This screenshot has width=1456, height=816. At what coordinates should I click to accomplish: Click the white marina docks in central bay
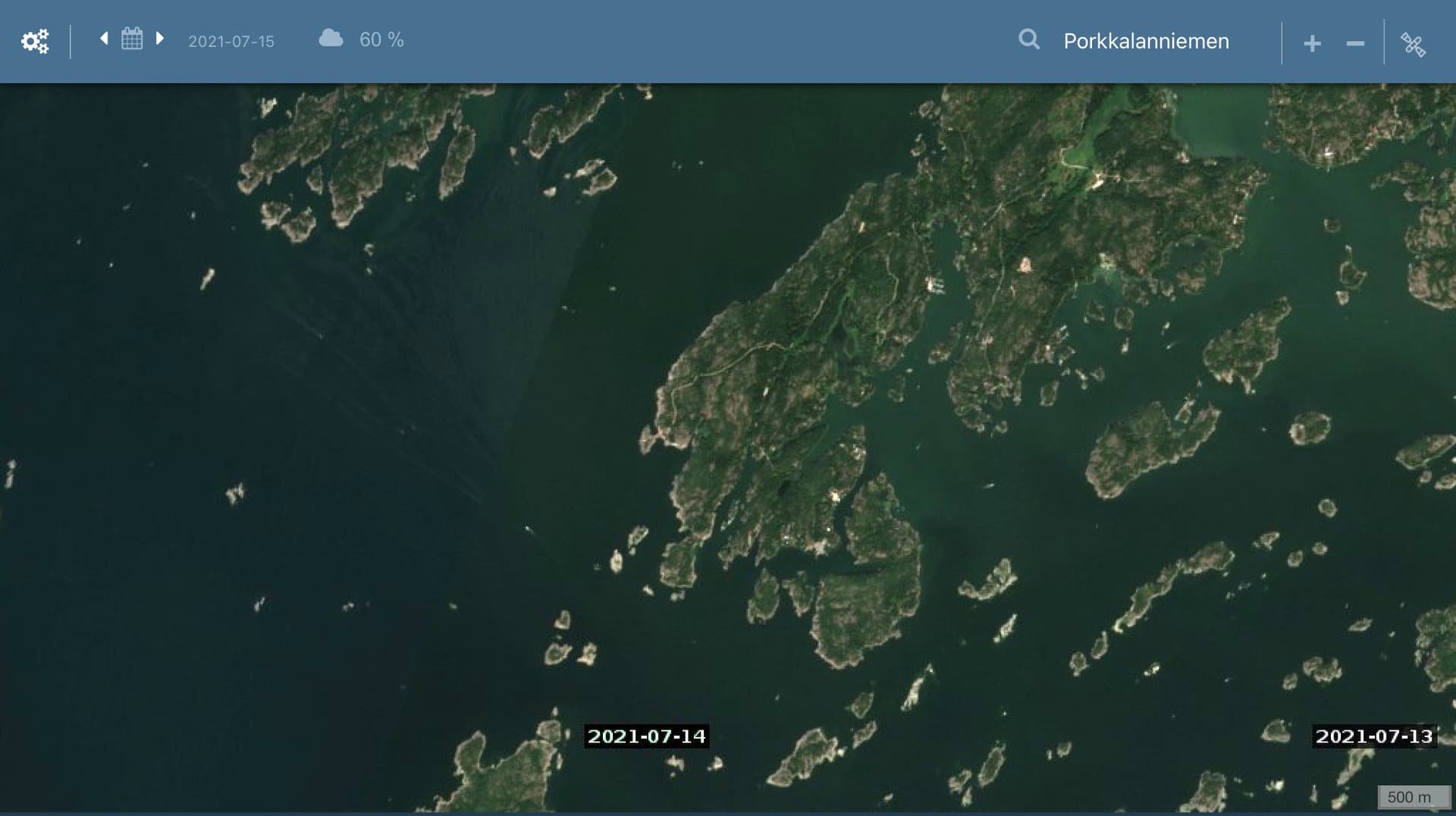[934, 285]
